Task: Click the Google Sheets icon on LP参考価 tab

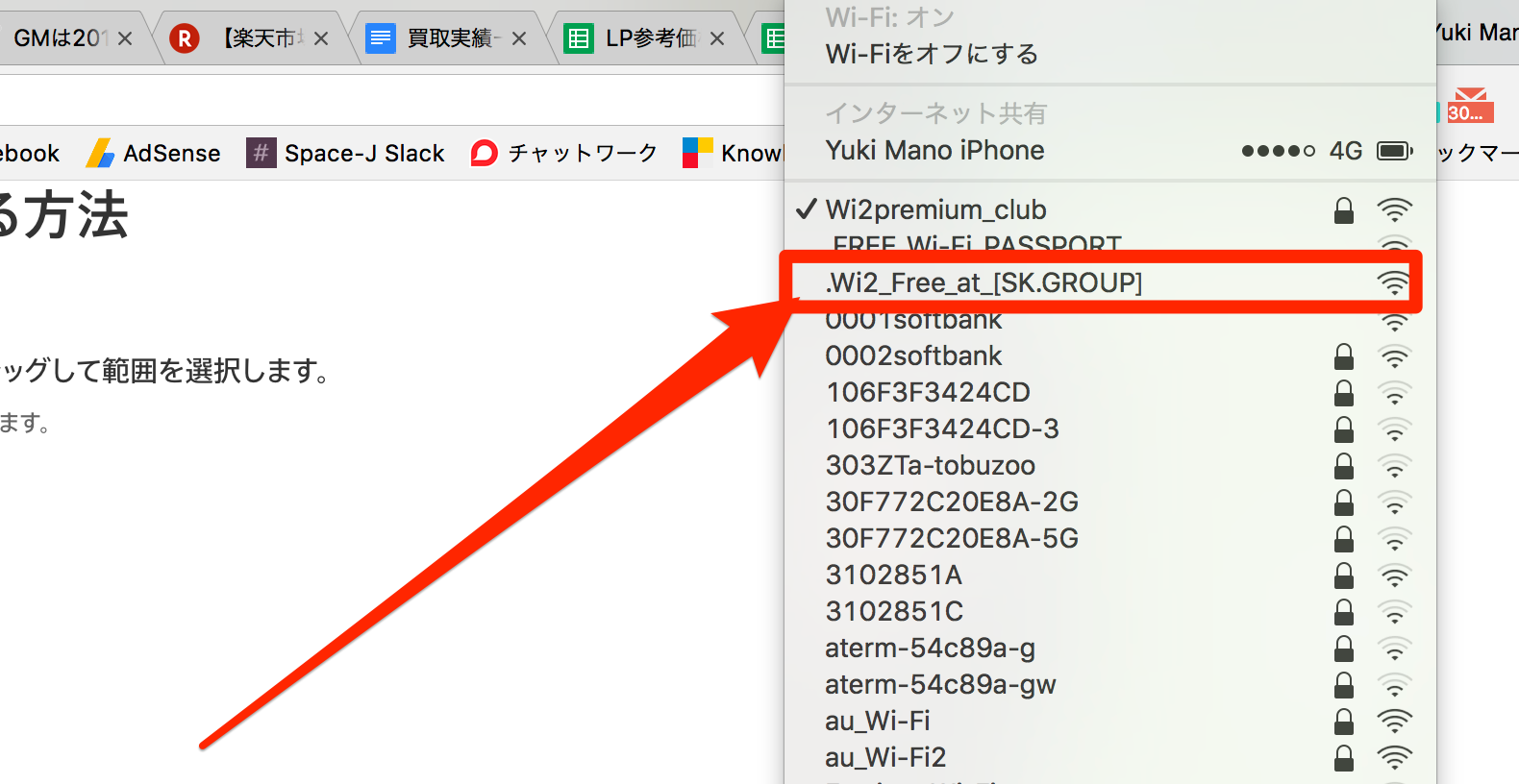Action: tap(579, 38)
